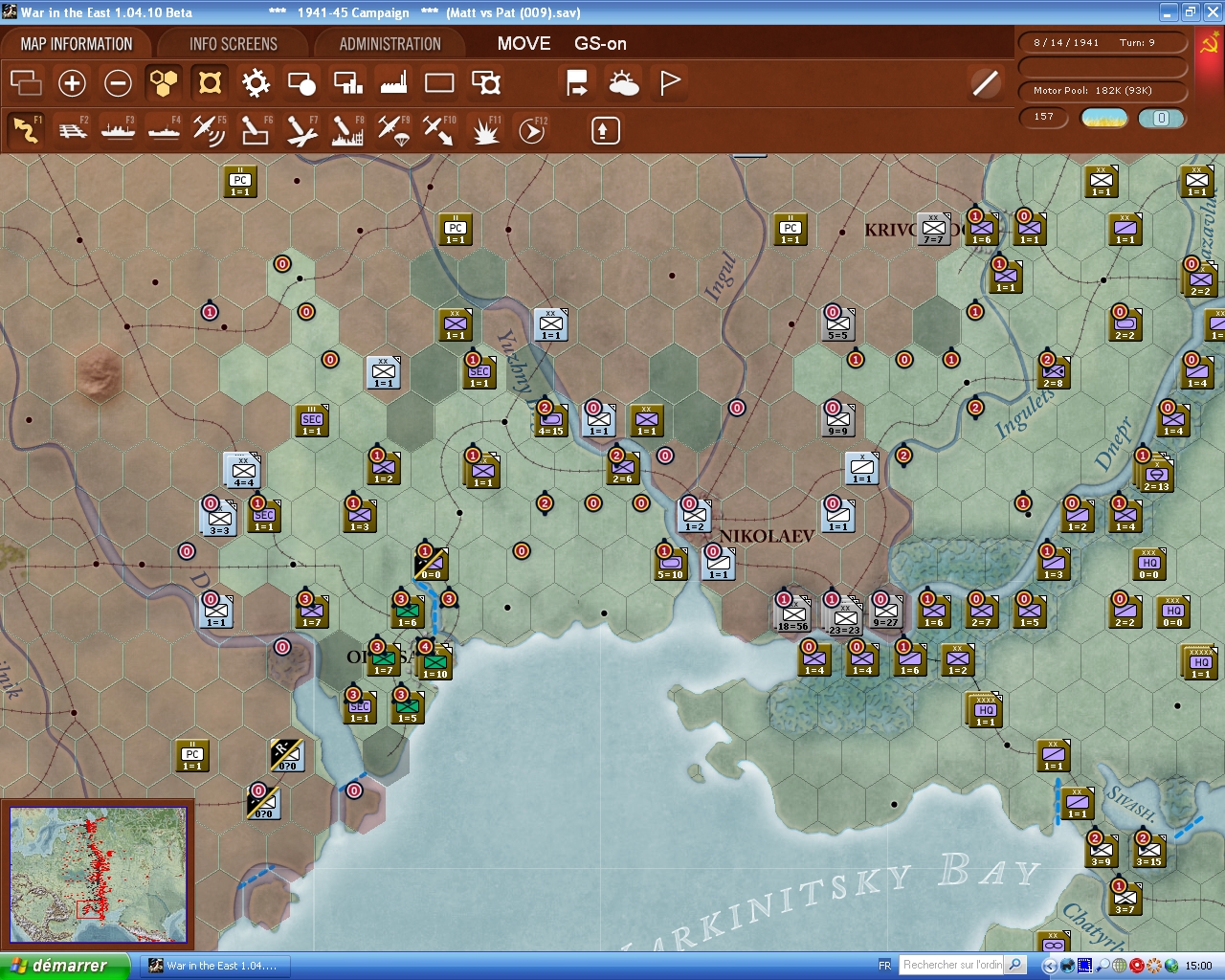Select Rail mode (F2) icon
Screen dimensions: 1225x980
(73, 130)
